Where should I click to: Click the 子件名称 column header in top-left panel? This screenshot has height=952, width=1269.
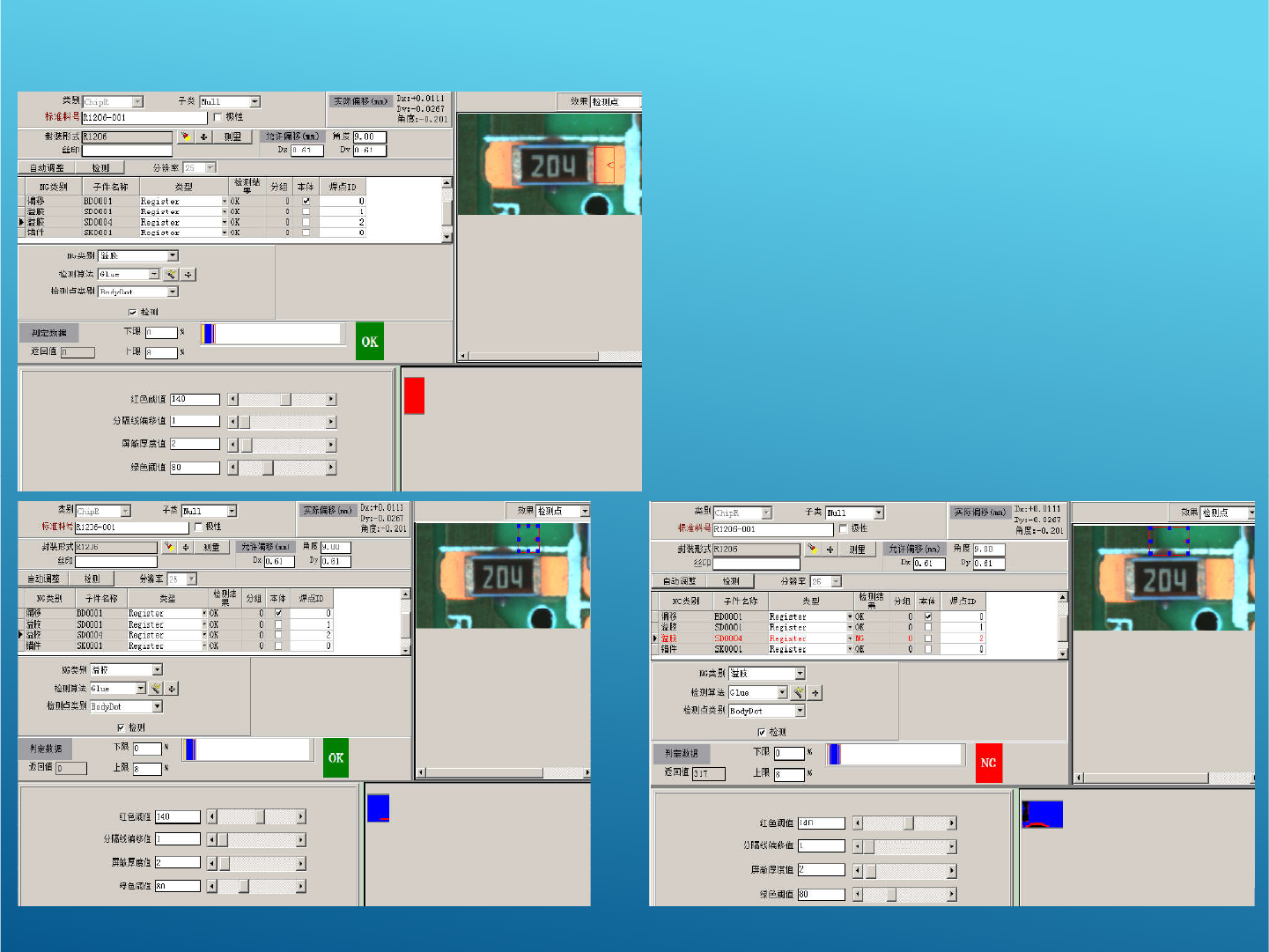click(x=110, y=187)
